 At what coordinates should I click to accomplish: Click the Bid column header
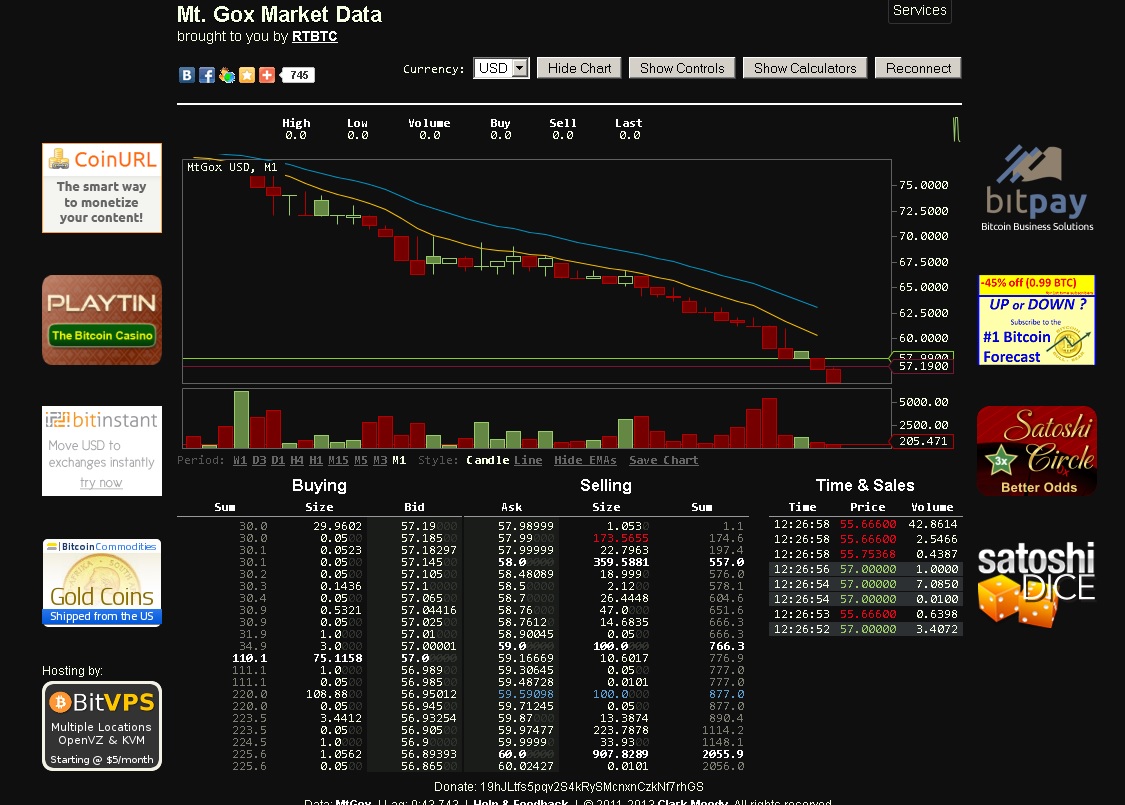point(414,507)
